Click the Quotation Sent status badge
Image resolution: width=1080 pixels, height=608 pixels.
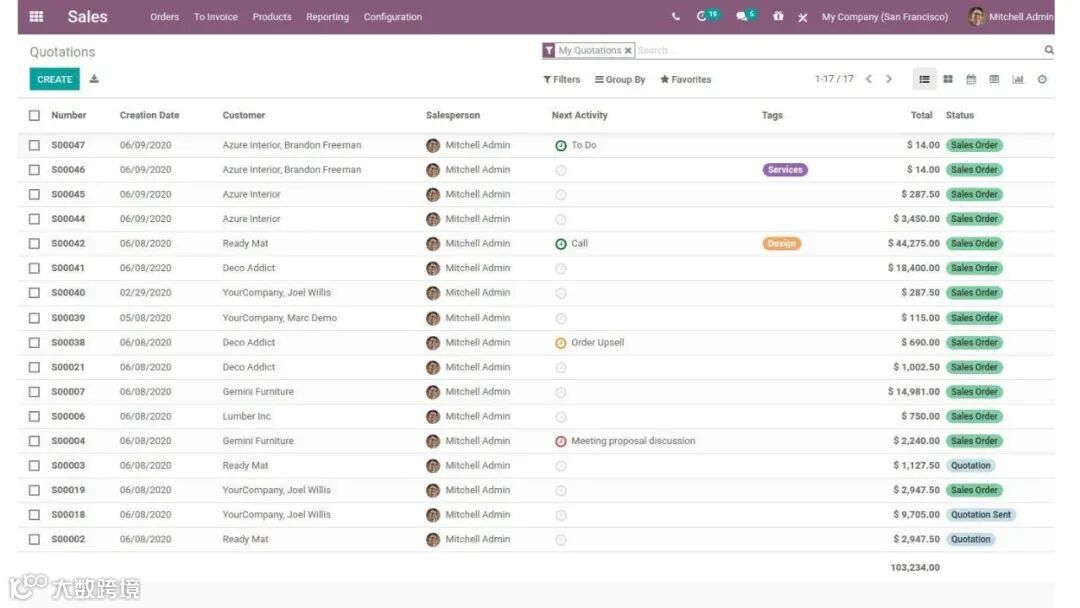[x=981, y=515]
